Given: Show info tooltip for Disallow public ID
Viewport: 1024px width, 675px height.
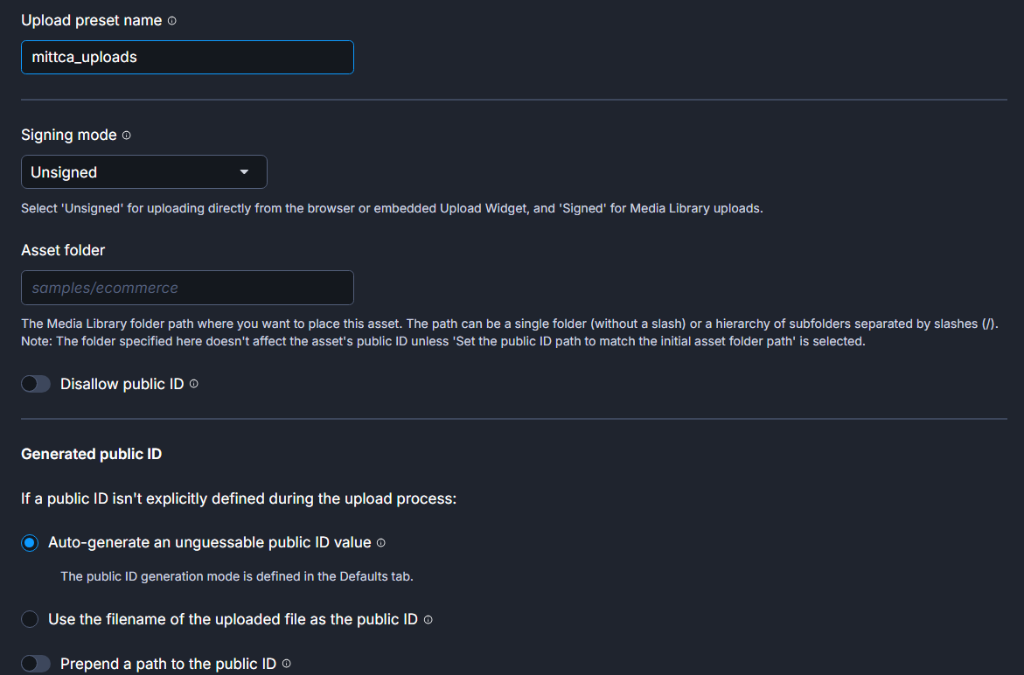Looking at the screenshot, I should coord(194,384).
